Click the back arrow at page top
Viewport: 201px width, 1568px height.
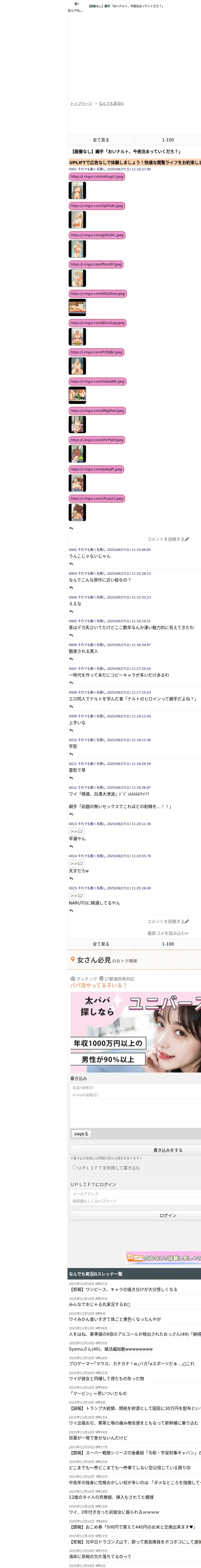(x=76, y=4)
